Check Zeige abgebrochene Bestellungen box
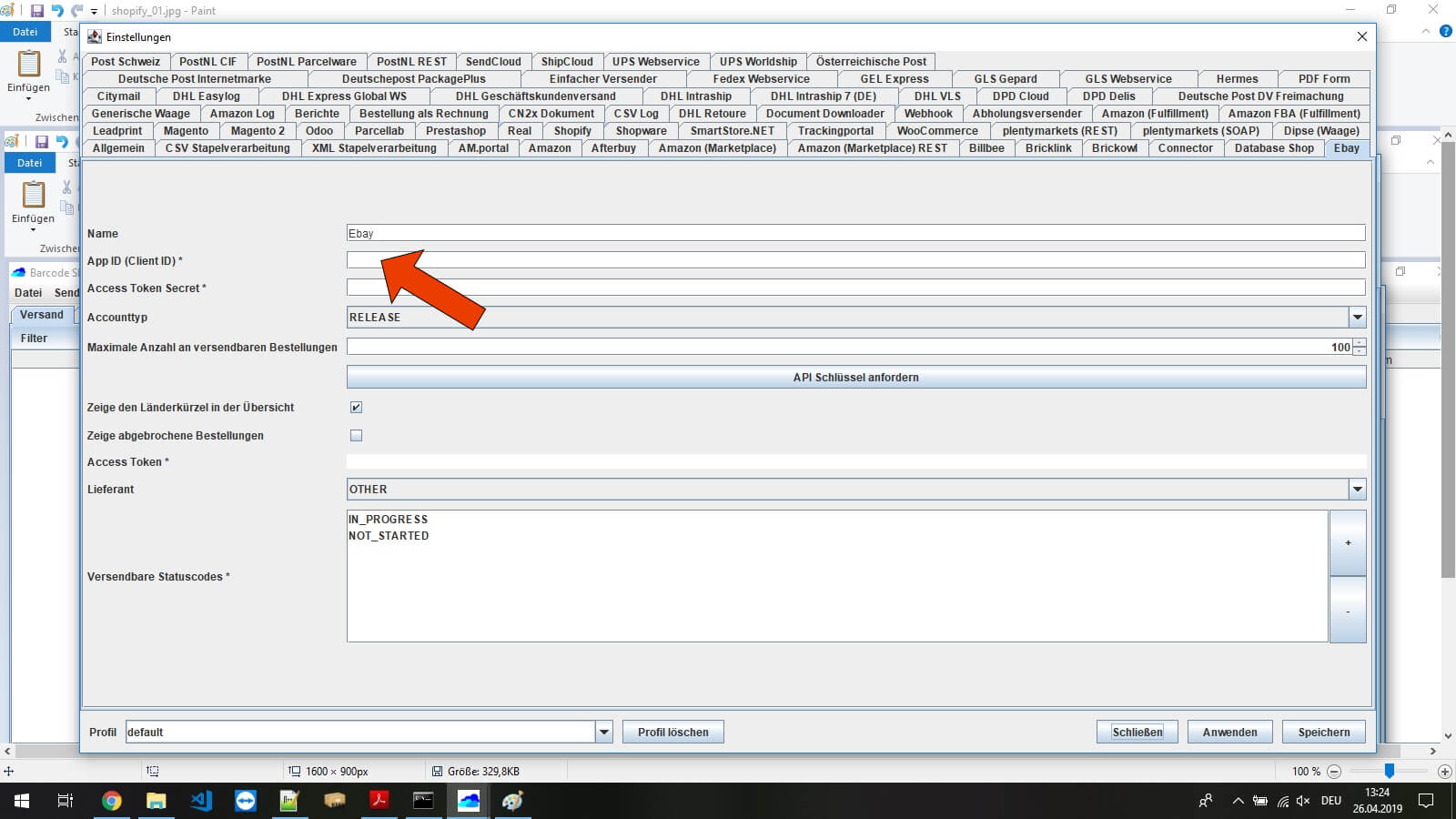 [356, 435]
